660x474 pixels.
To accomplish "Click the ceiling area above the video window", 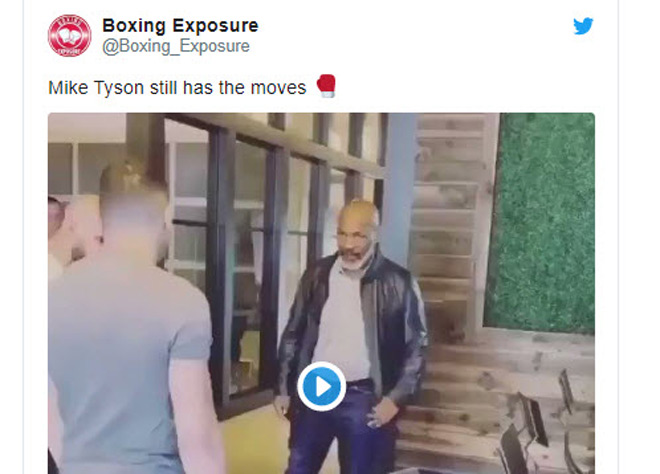I will (86, 128).
